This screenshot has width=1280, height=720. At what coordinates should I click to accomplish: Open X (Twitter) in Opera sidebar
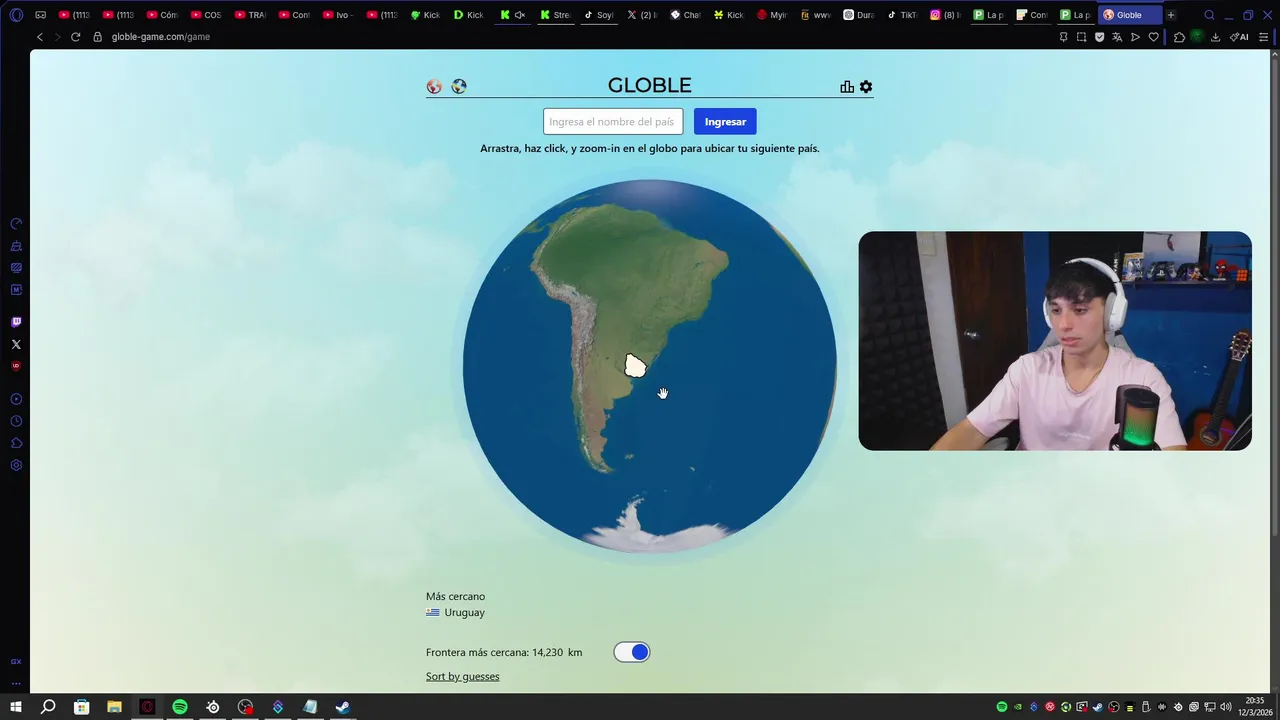[16, 344]
